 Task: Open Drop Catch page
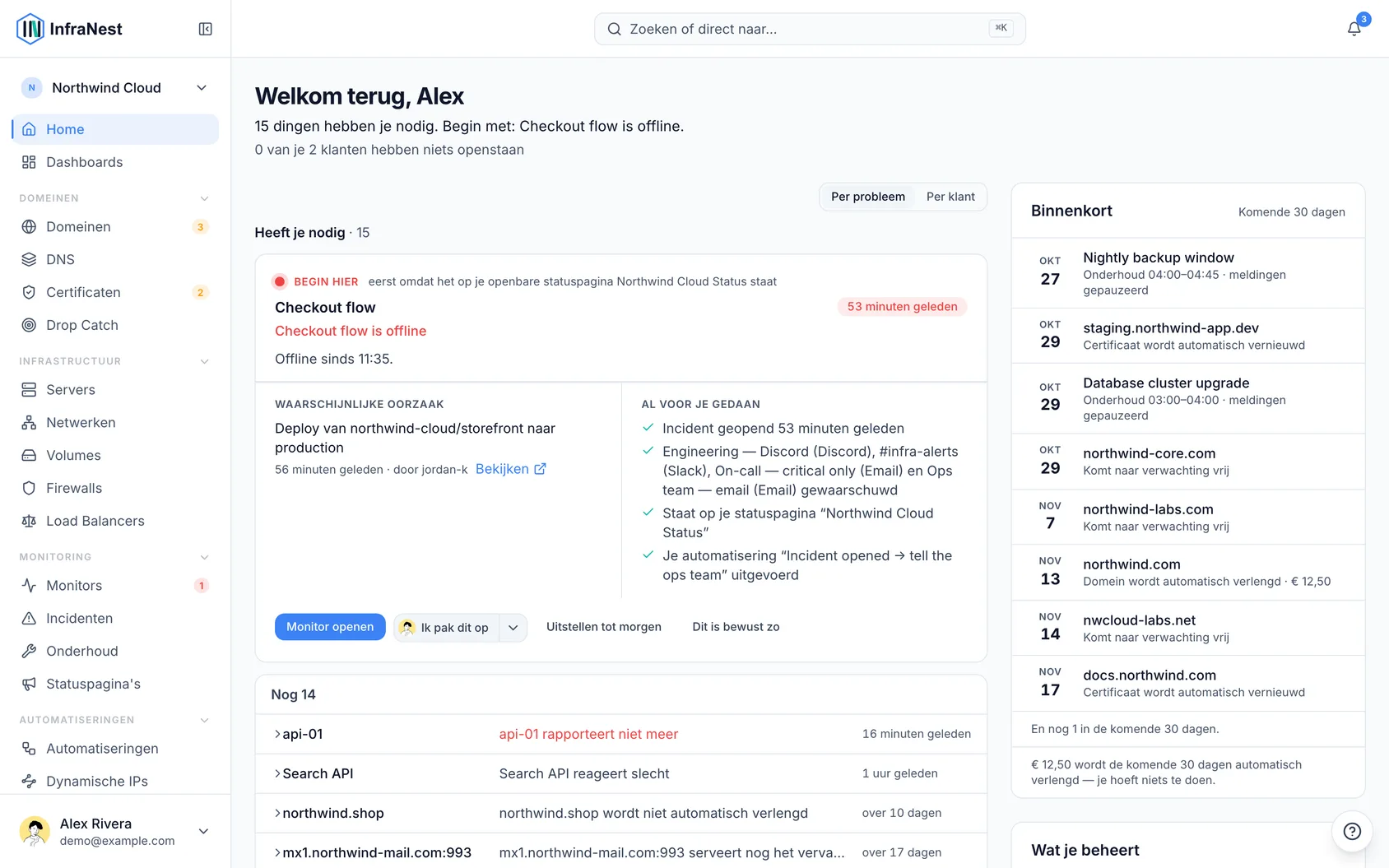(115, 325)
